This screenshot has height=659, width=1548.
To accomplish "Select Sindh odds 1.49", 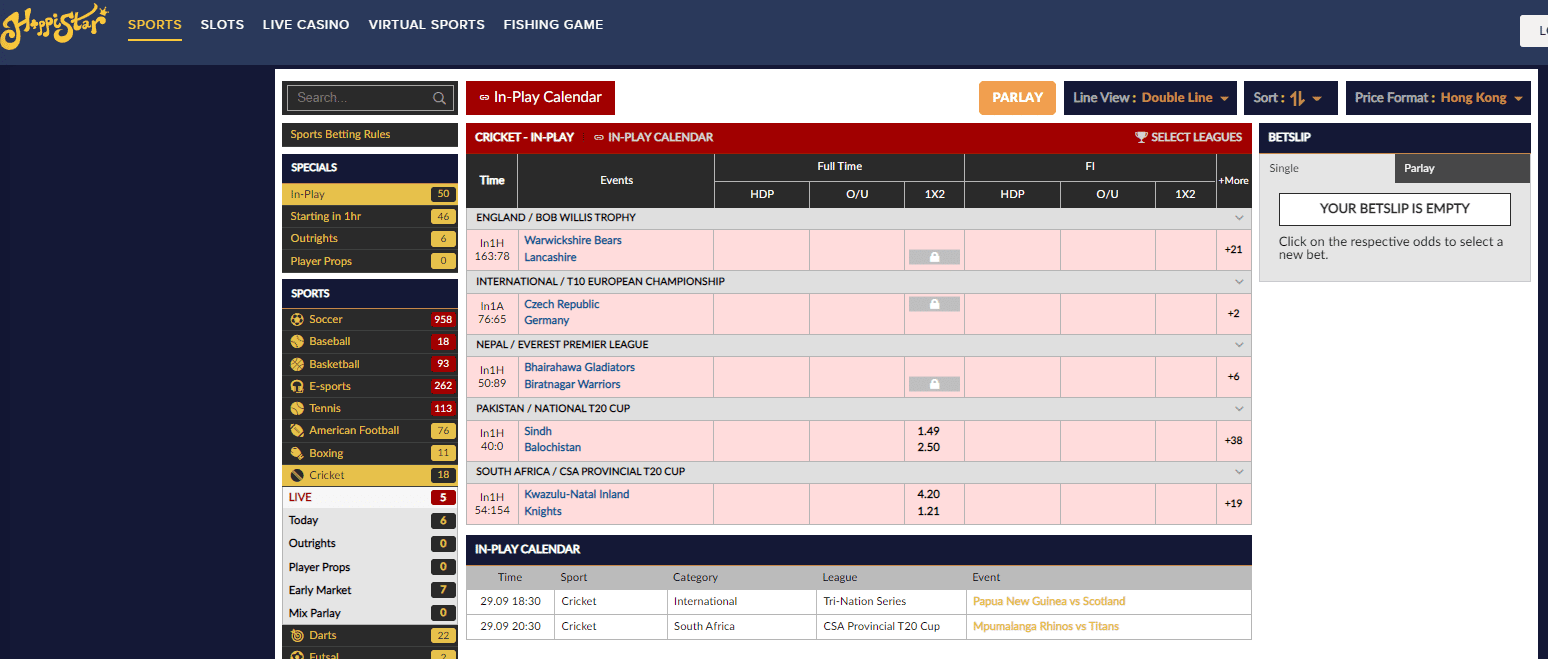I will click(x=928, y=431).
